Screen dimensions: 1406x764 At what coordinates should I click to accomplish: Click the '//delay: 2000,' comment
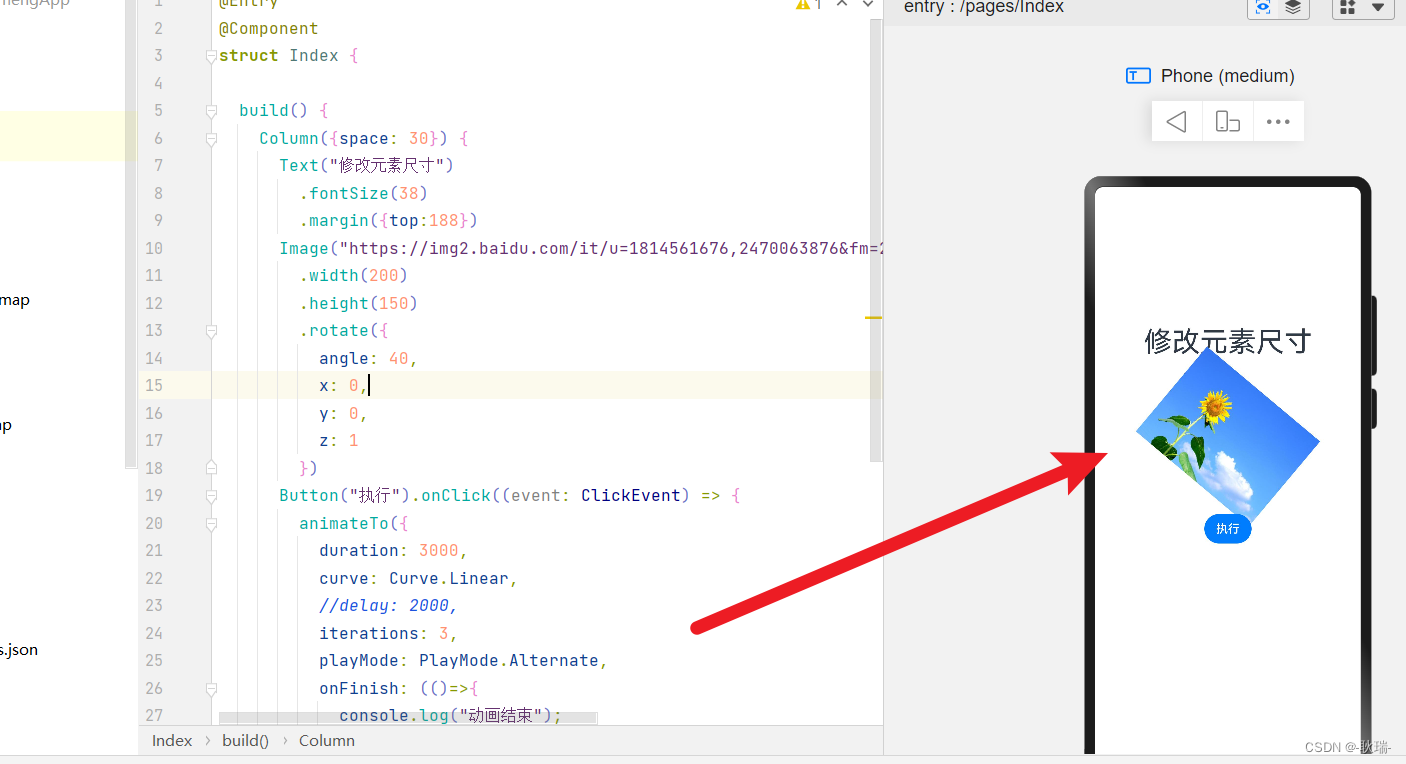pos(388,606)
